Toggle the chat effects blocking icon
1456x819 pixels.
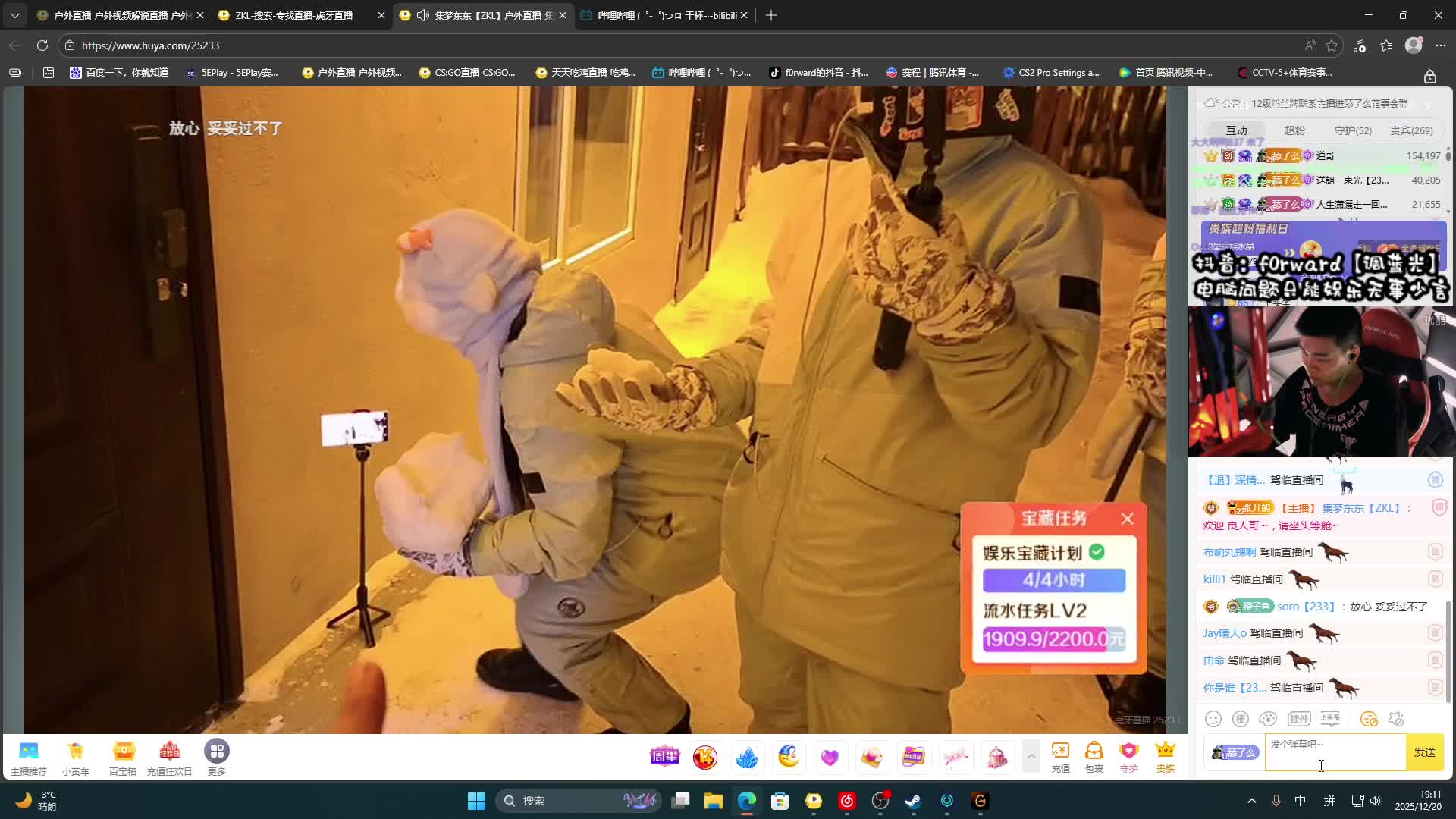pyautogui.click(x=1396, y=719)
